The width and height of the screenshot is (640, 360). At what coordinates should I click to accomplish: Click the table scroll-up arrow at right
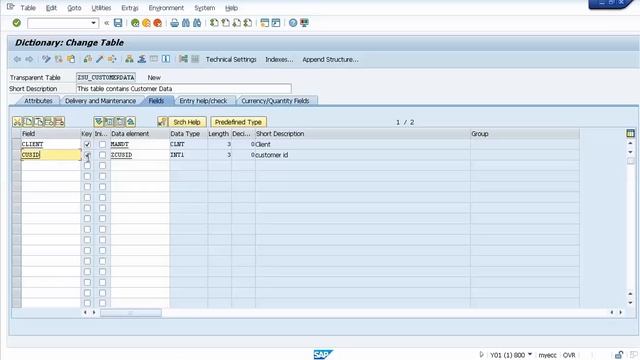point(630,143)
